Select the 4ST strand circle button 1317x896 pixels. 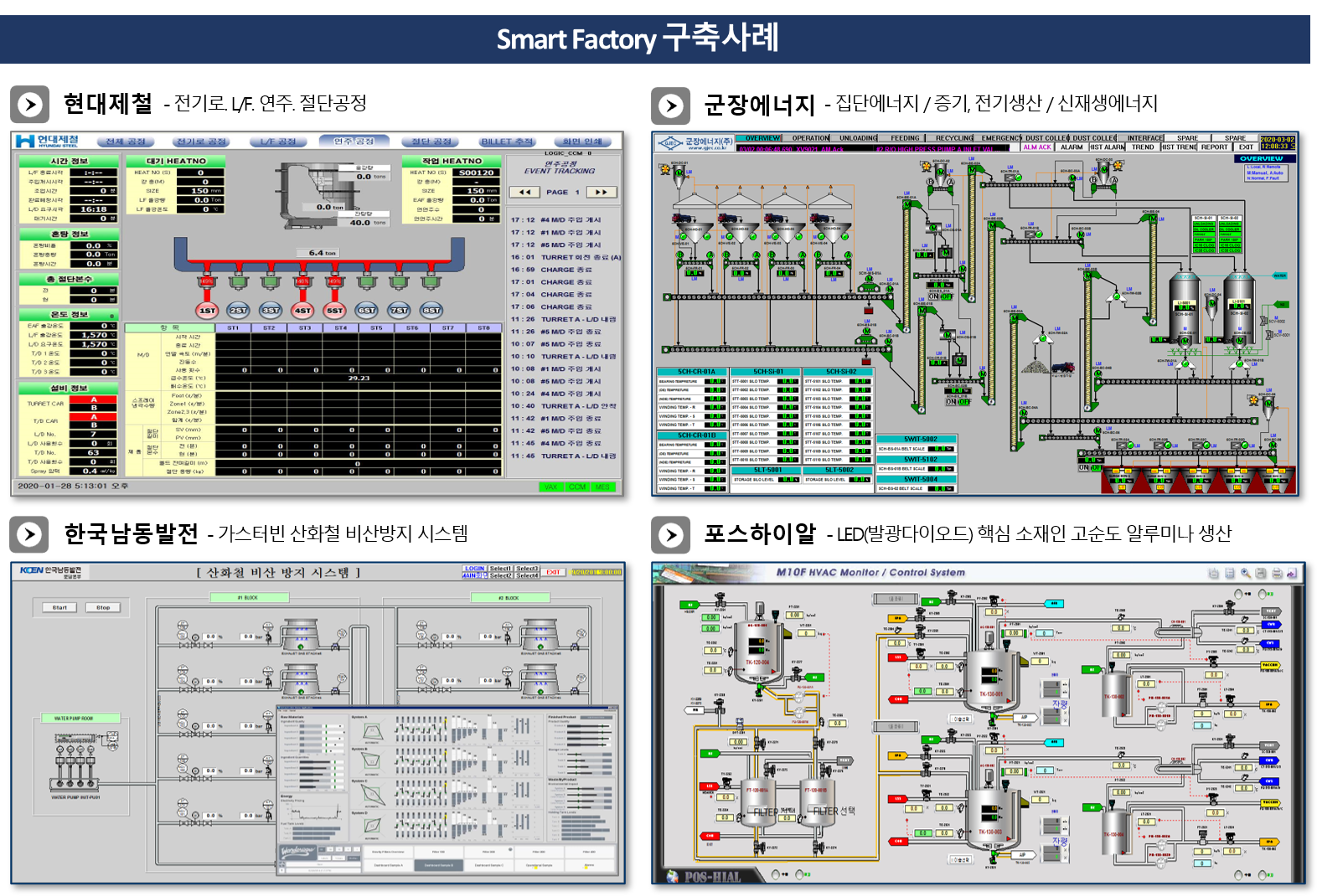302,311
